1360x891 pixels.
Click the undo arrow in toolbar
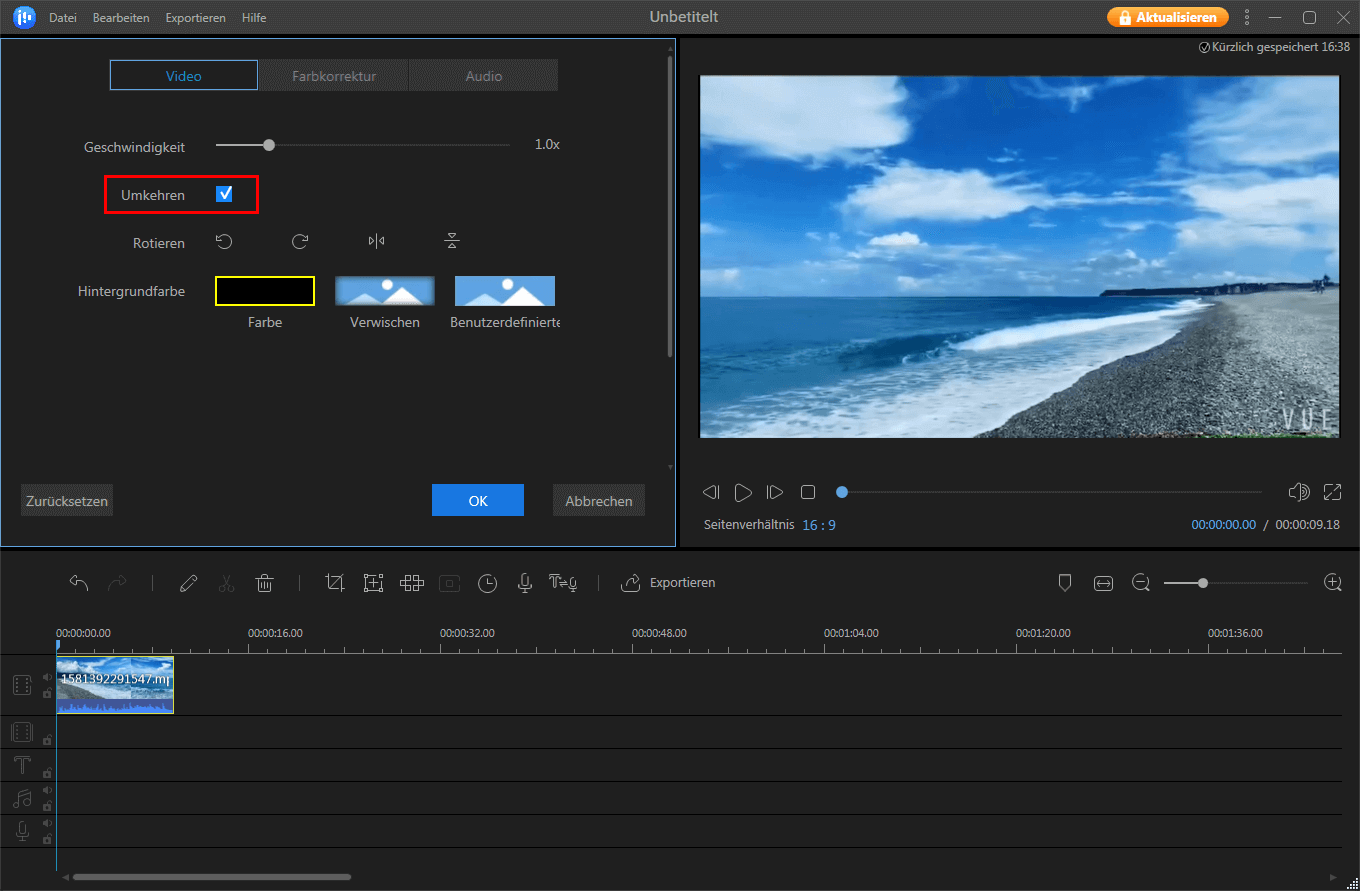coord(79,583)
